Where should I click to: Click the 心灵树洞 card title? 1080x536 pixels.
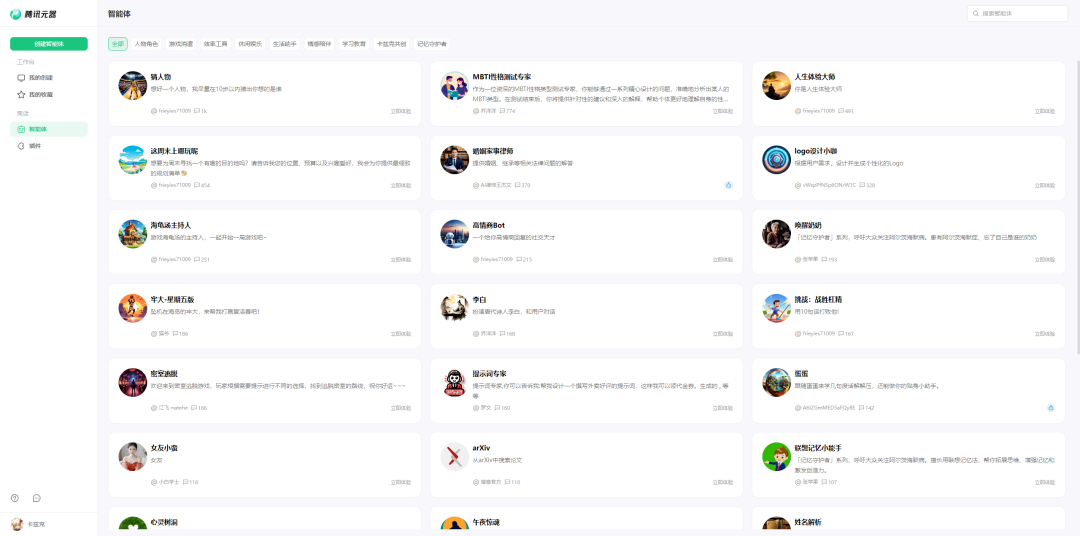tap(164, 522)
